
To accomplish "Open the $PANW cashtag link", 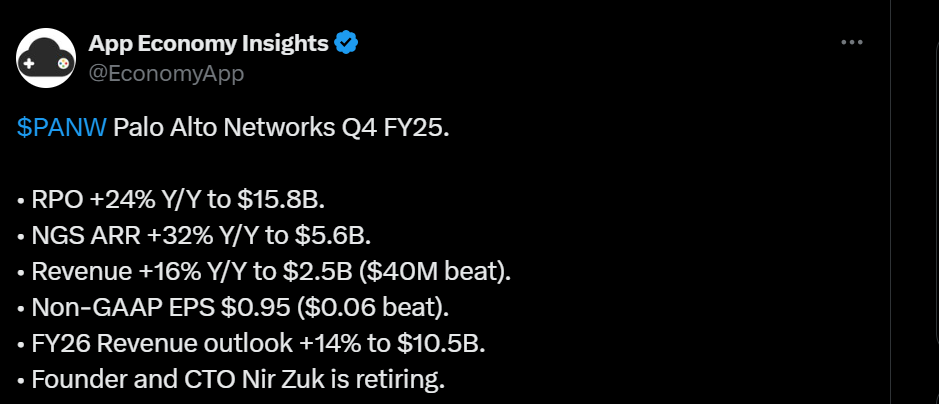I will [61, 130].
